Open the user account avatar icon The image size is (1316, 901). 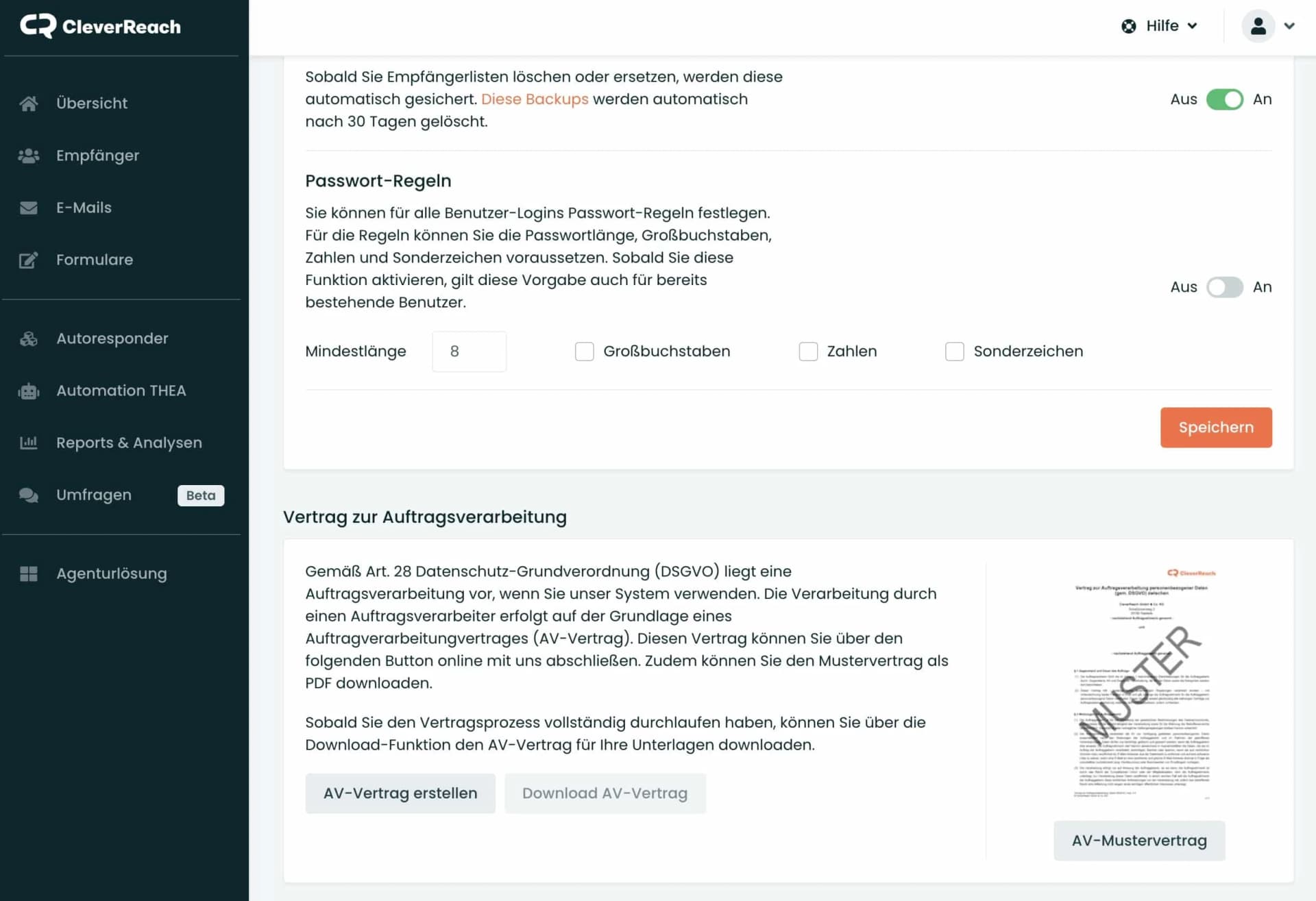click(x=1258, y=26)
